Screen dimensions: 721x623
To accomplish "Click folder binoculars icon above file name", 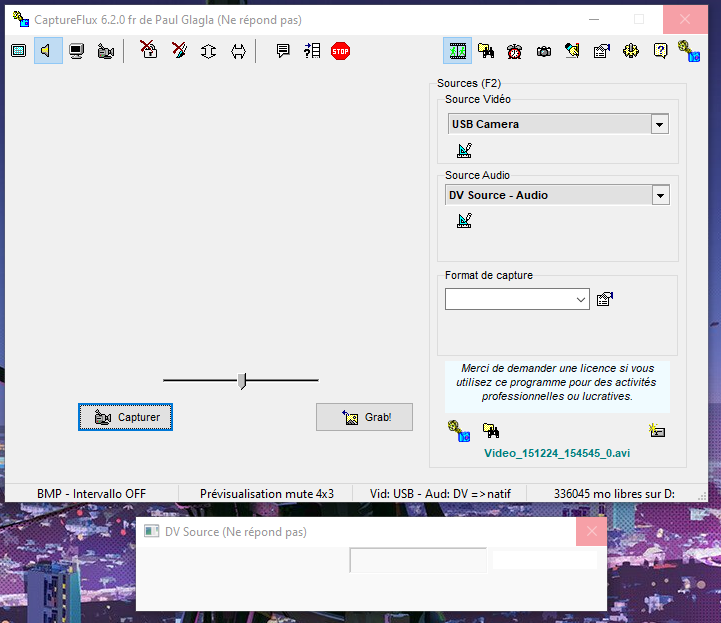I will 491,430.
